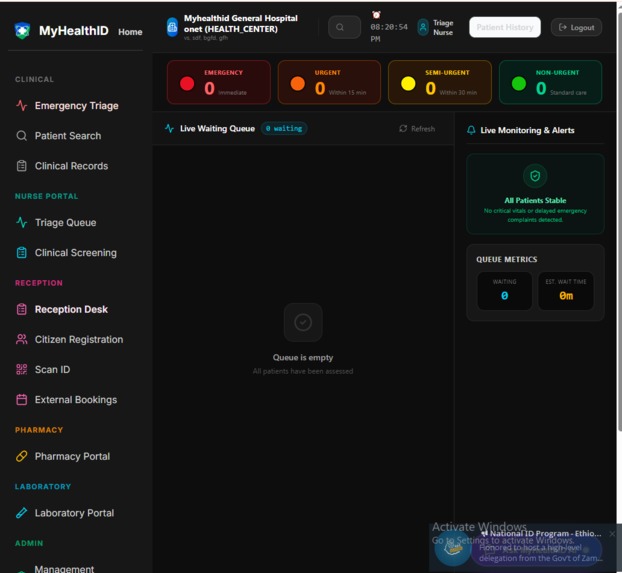
Task: Open Emergency Triage in sidebar
Action: coord(77,106)
